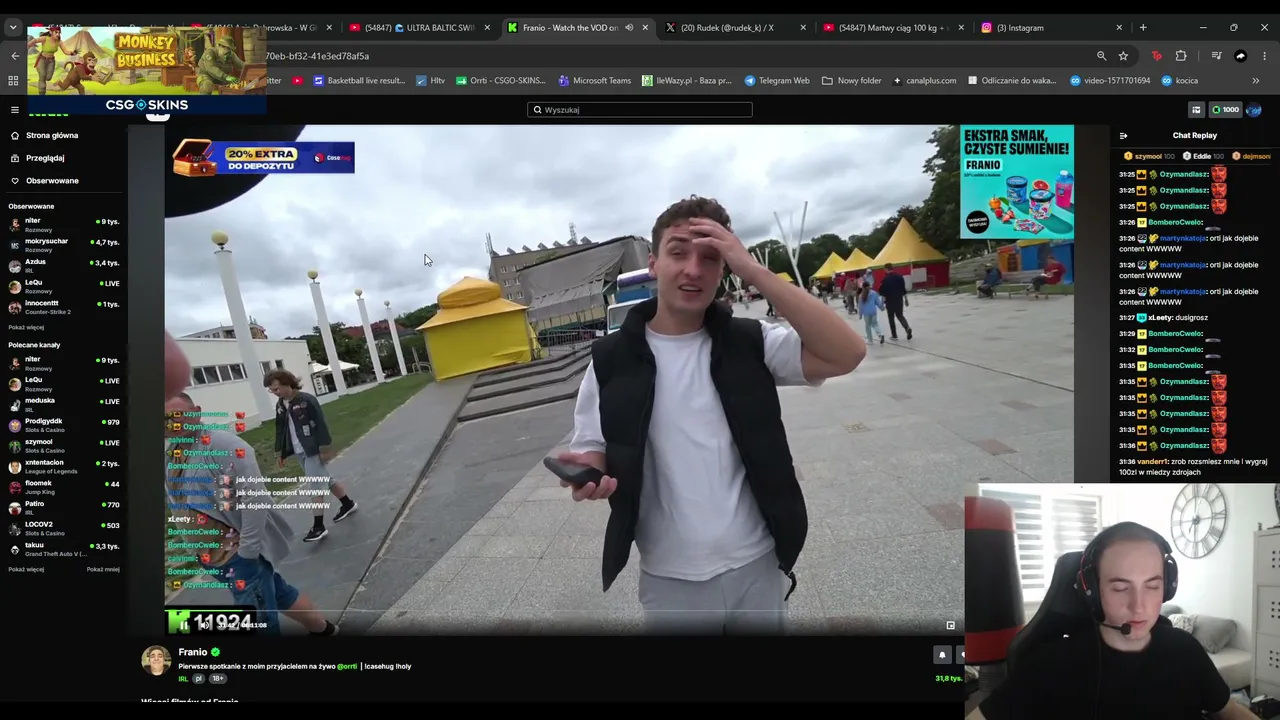Open the browser profile avatar

1241,56
